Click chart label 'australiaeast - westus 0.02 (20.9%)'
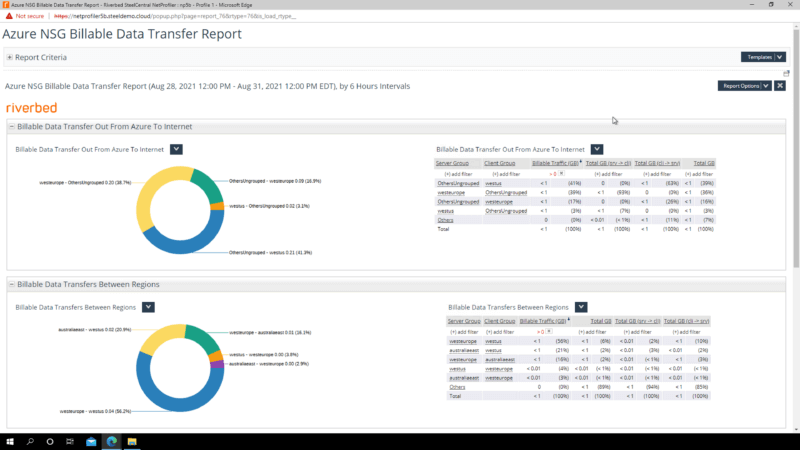 tap(94, 330)
